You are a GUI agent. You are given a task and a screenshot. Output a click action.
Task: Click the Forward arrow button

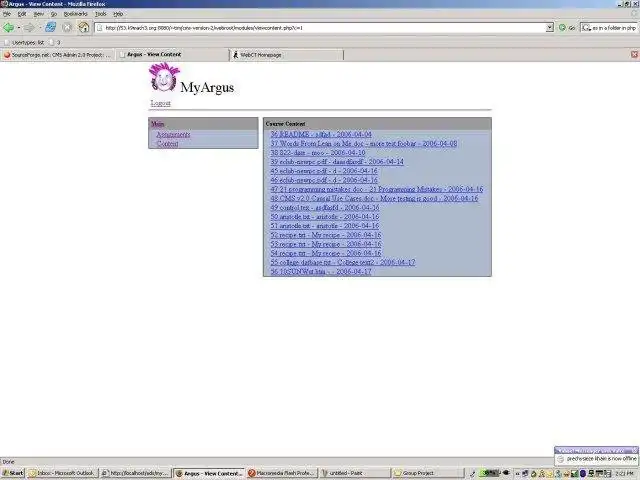29,27
